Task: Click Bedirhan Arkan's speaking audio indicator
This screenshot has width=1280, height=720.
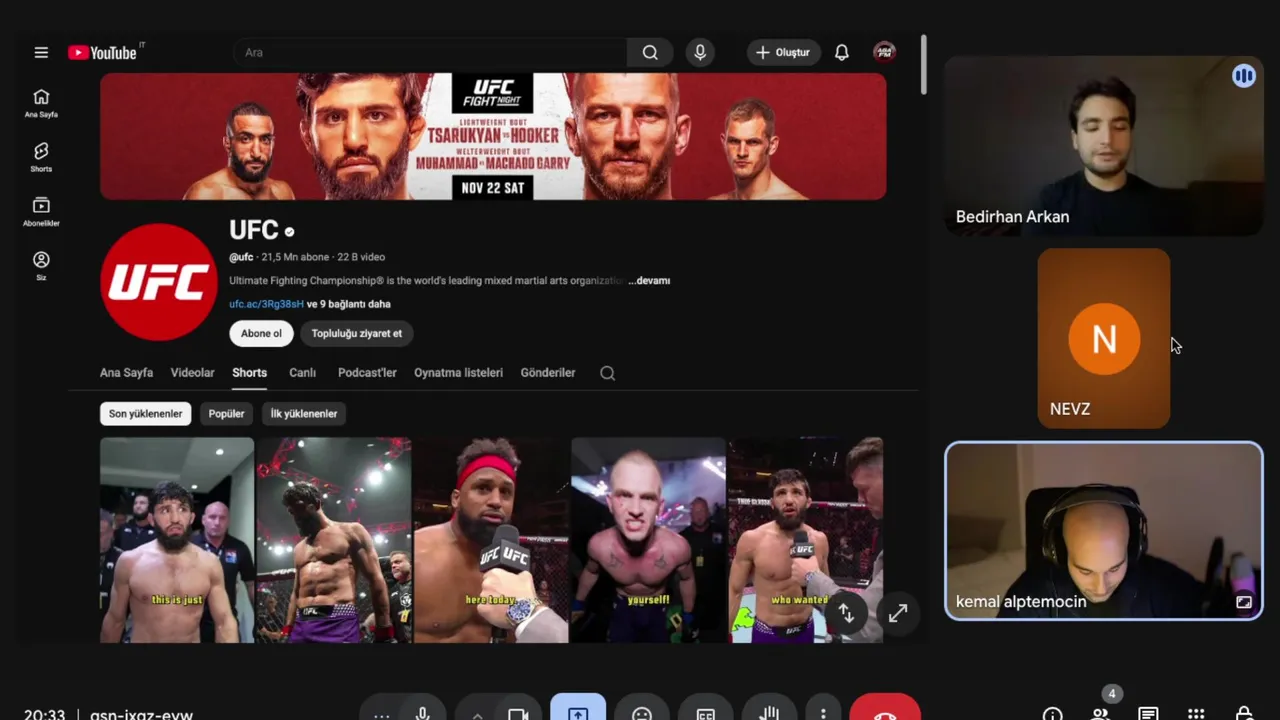Action: [x=1244, y=76]
